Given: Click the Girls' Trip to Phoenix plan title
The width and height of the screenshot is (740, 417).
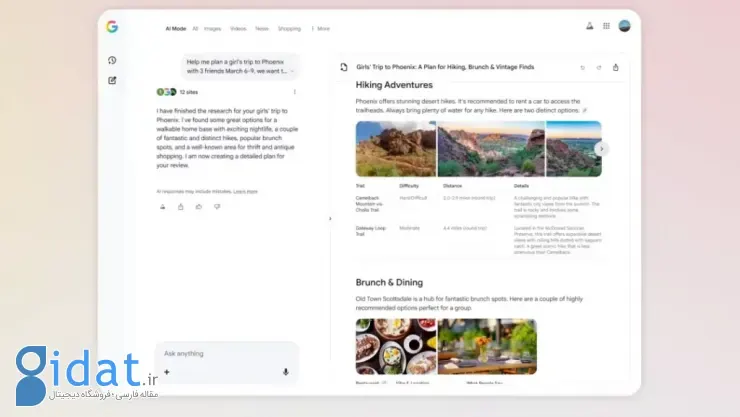Looking at the screenshot, I should pos(445,67).
